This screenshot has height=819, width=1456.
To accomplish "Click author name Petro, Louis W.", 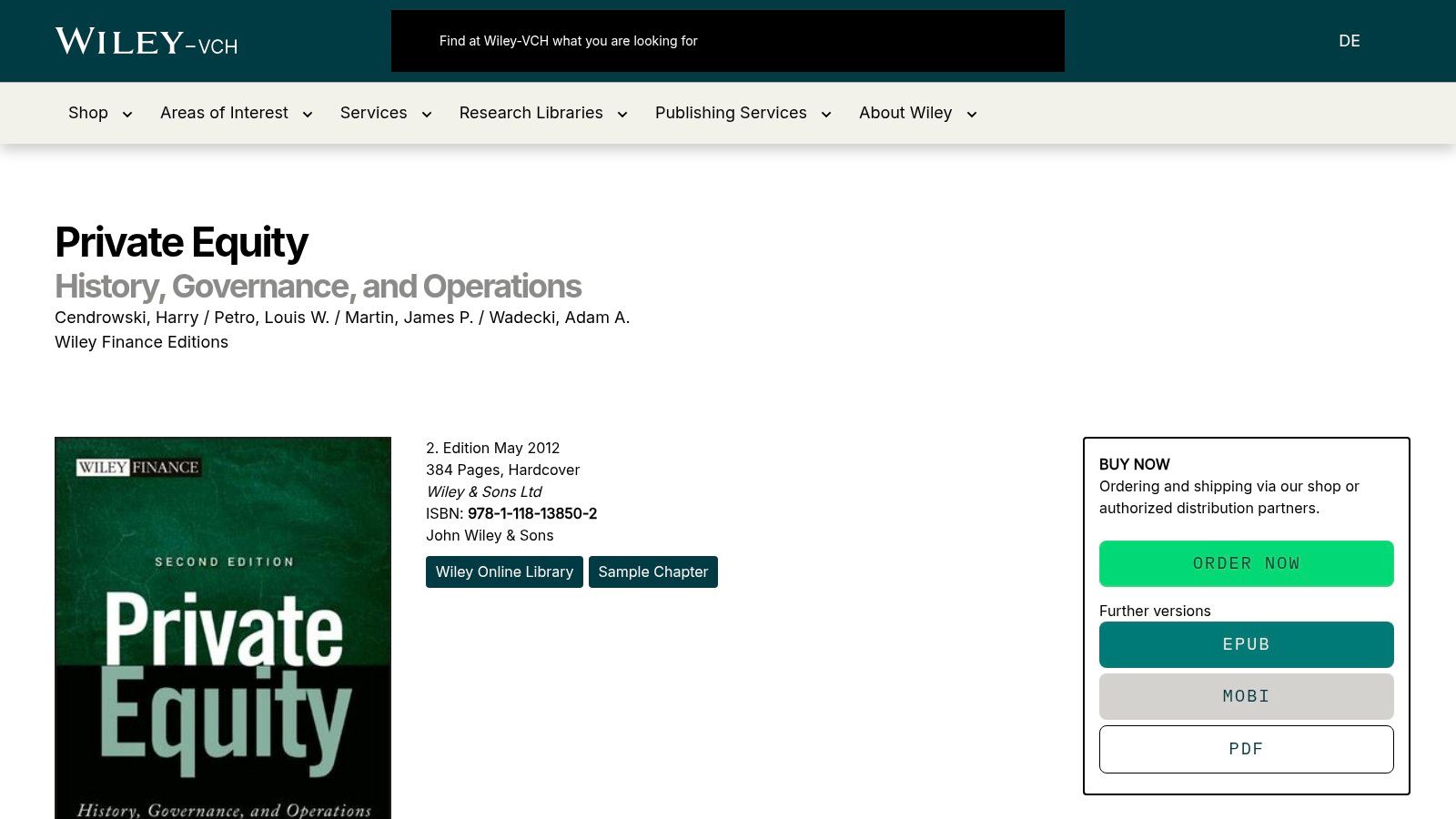I will [272, 318].
